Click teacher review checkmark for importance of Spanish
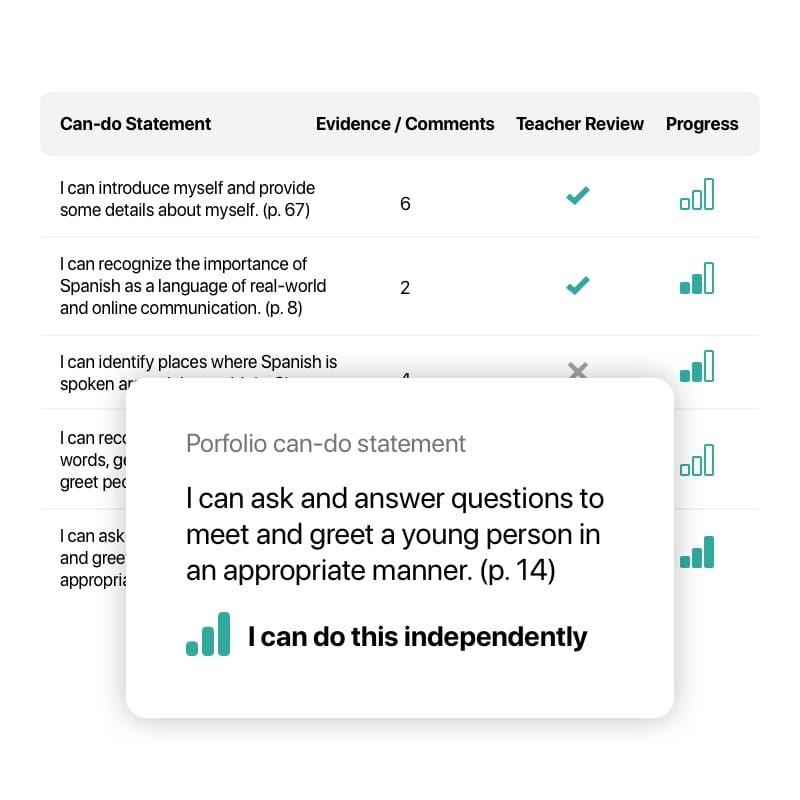 (x=578, y=285)
